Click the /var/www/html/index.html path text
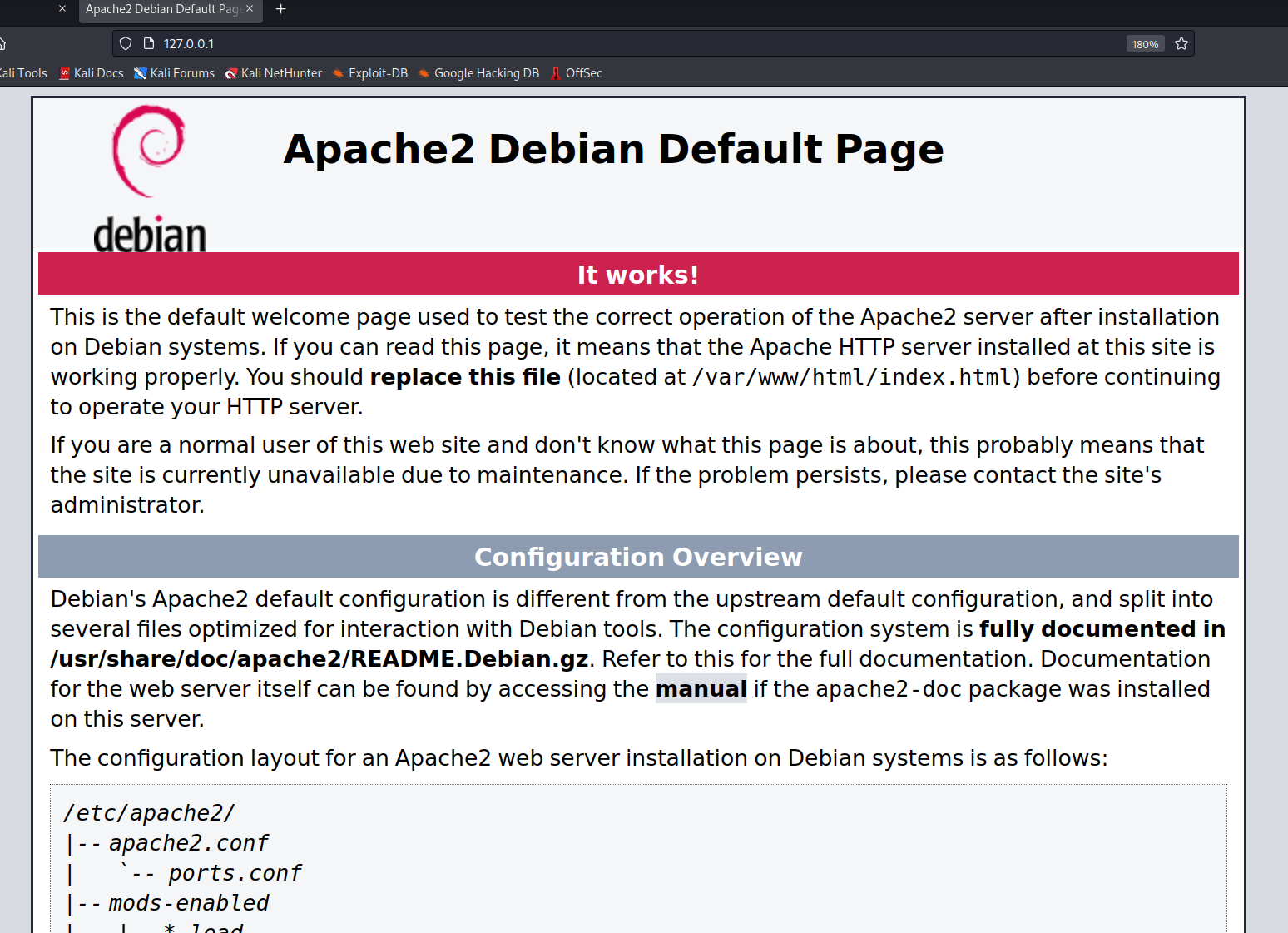The width and height of the screenshot is (1288, 933). [852, 377]
